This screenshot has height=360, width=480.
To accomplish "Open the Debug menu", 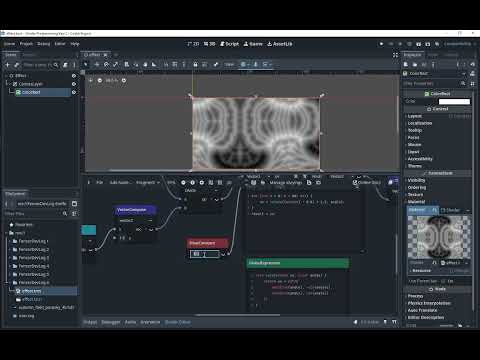I will pyautogui.click(x=43, y=44).
